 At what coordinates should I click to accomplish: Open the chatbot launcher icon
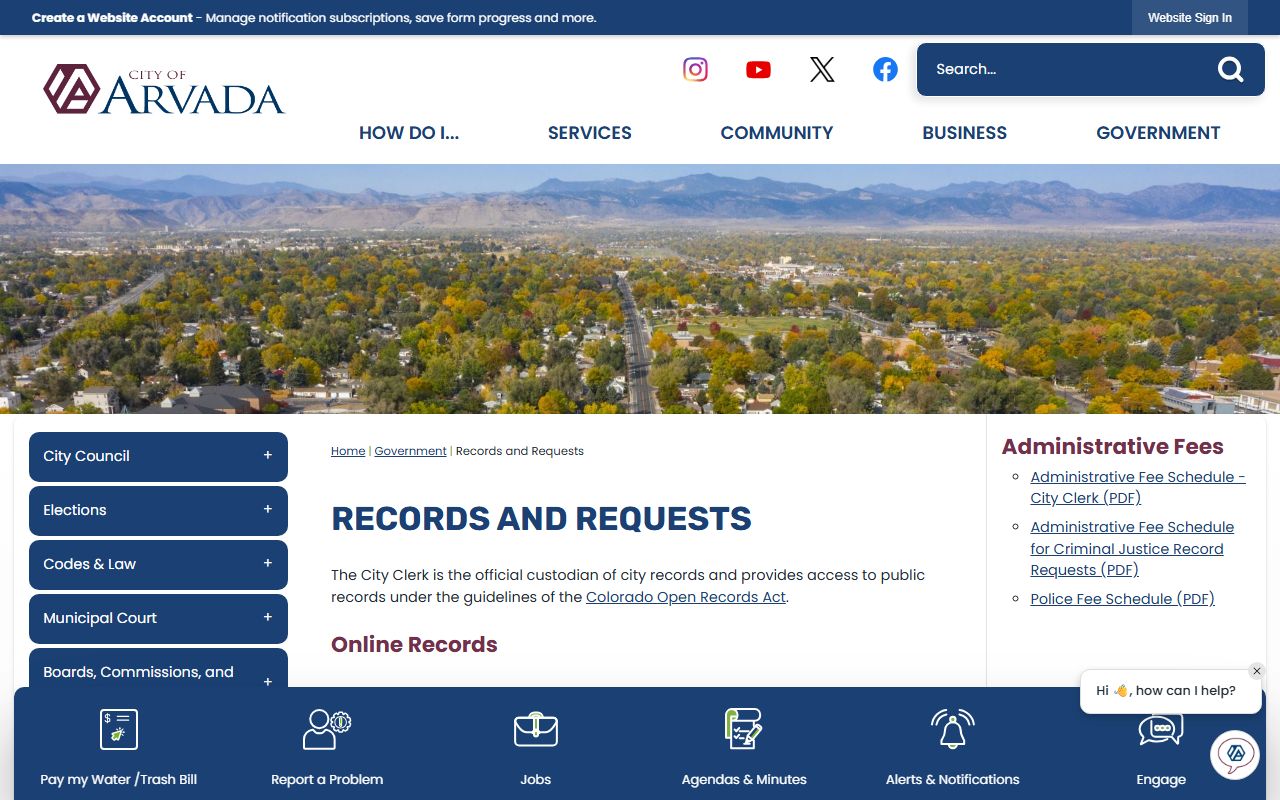pyautogui.click(x=1235, y=754)
